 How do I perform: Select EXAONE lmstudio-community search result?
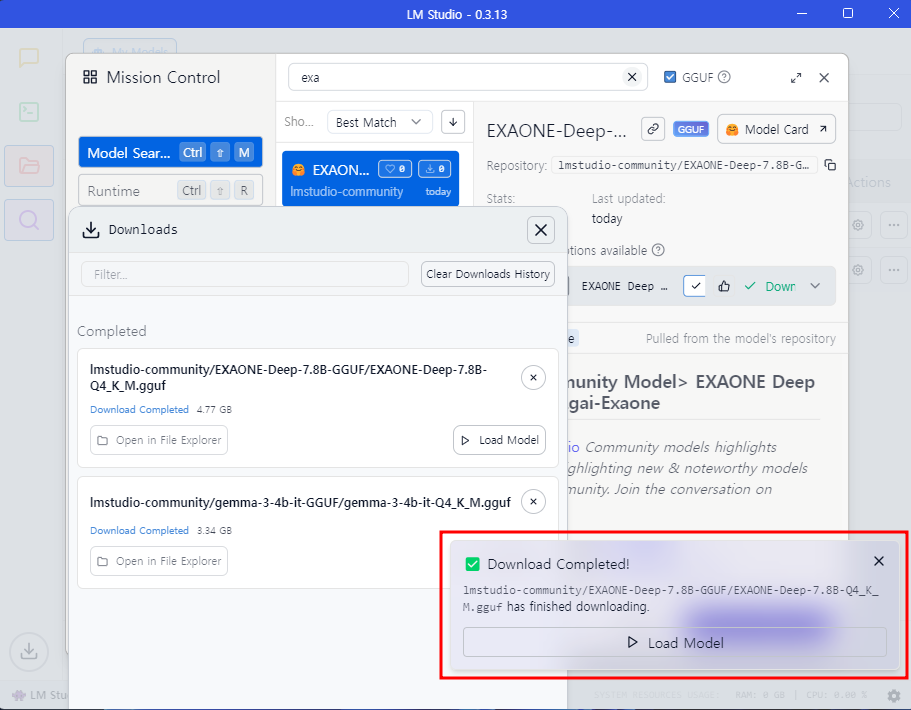pos(371,179)
